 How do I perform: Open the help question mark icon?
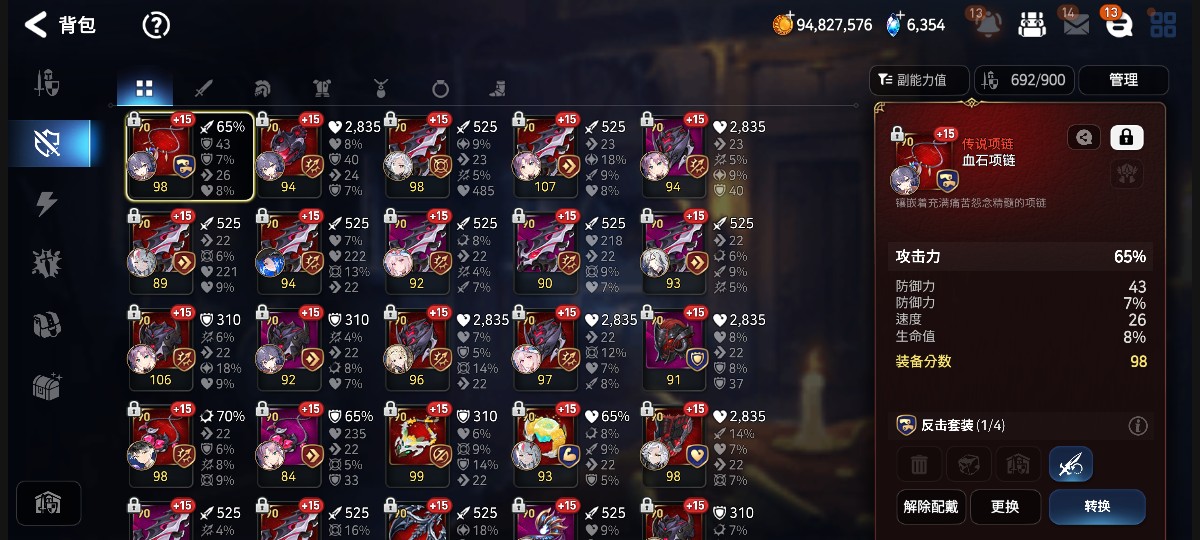156,25
